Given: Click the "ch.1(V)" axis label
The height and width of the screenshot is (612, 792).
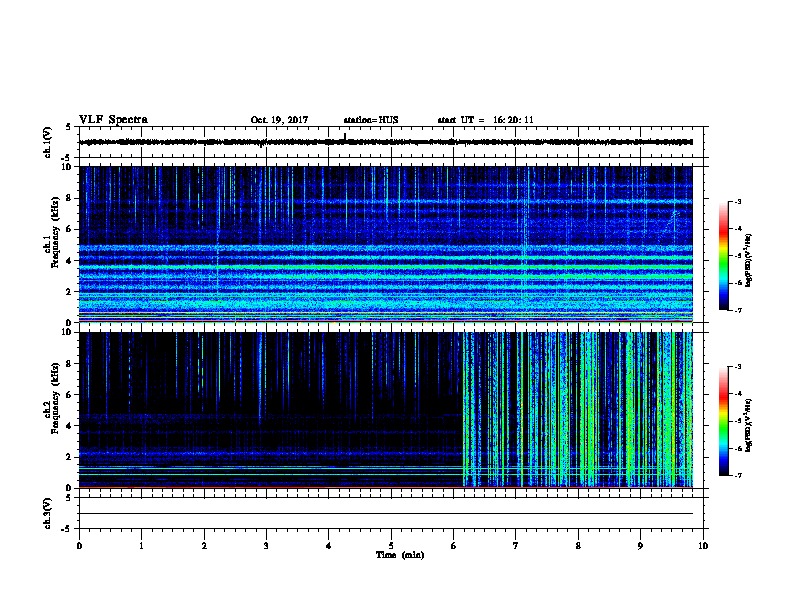Looking at the screenshot, I should coord(47,142).
